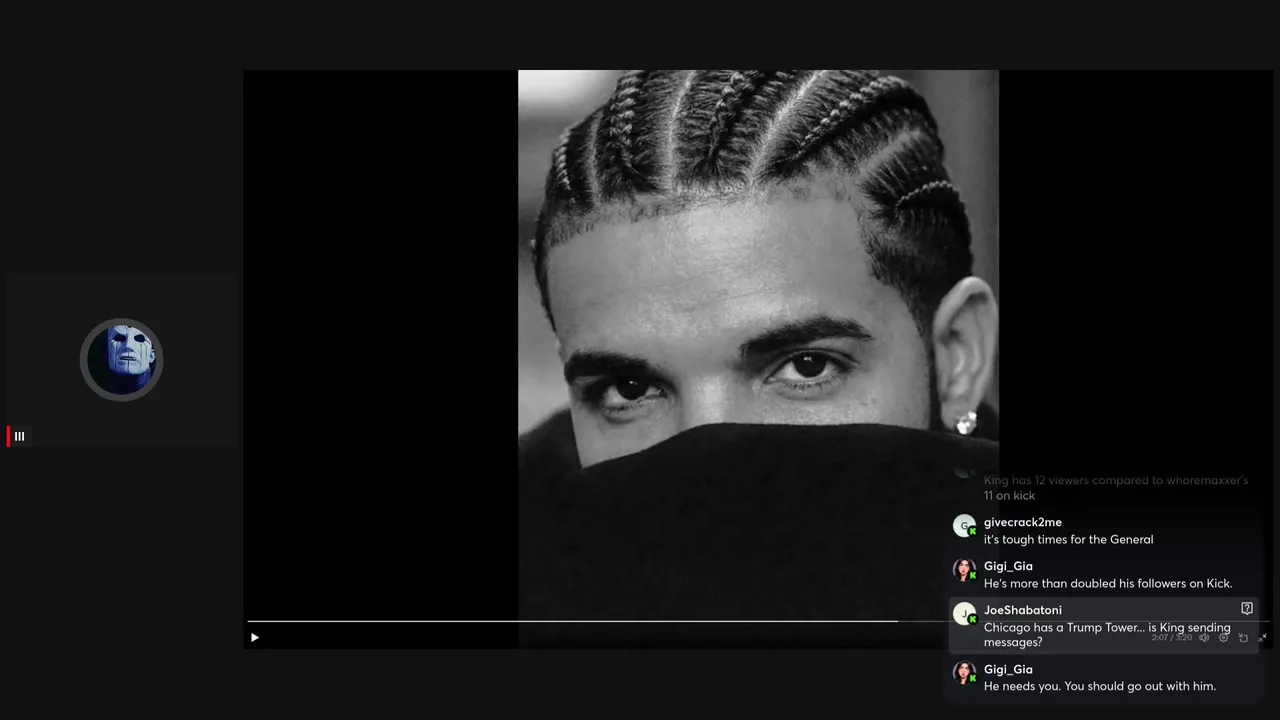Click the masked-face profile avatar

(x=121, y=359)
